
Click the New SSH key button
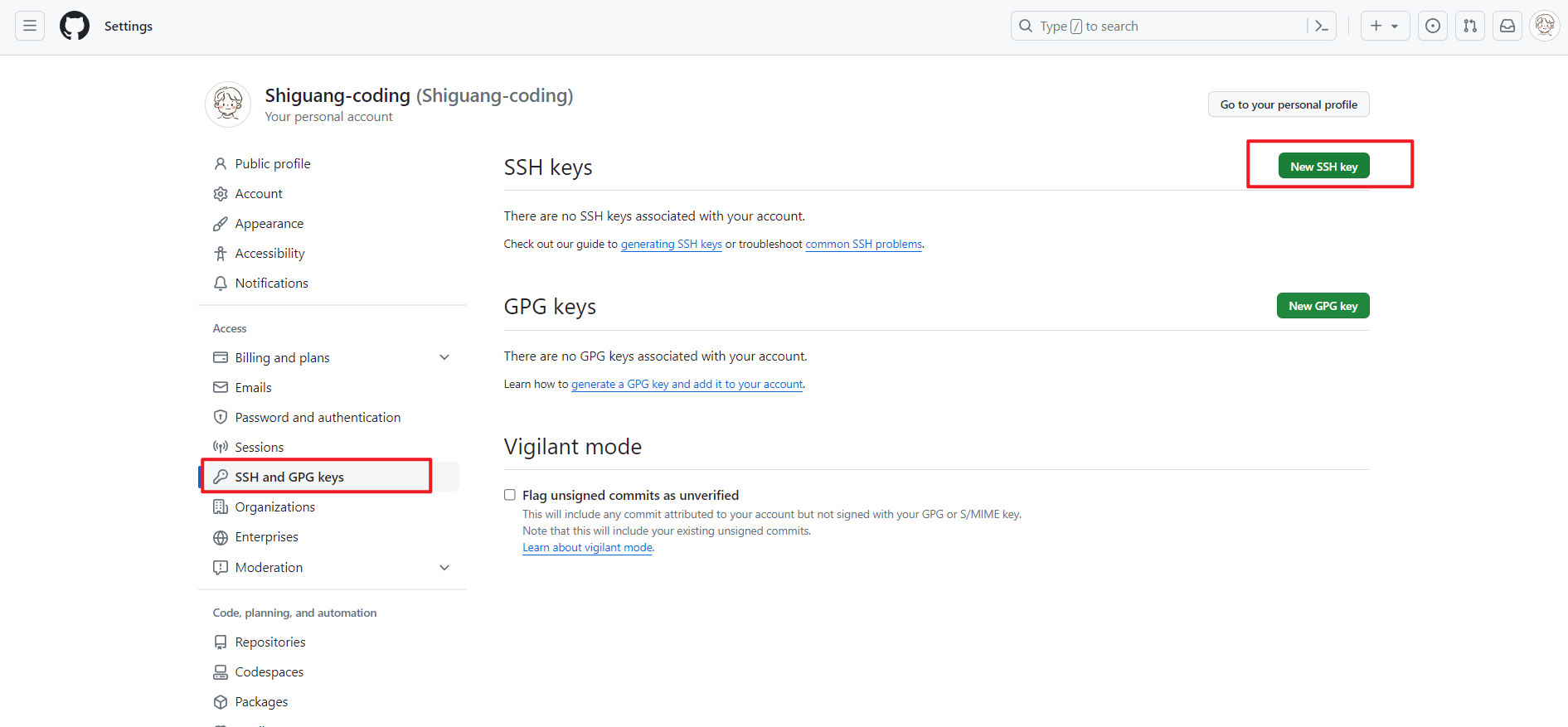tap(1323, 166)
